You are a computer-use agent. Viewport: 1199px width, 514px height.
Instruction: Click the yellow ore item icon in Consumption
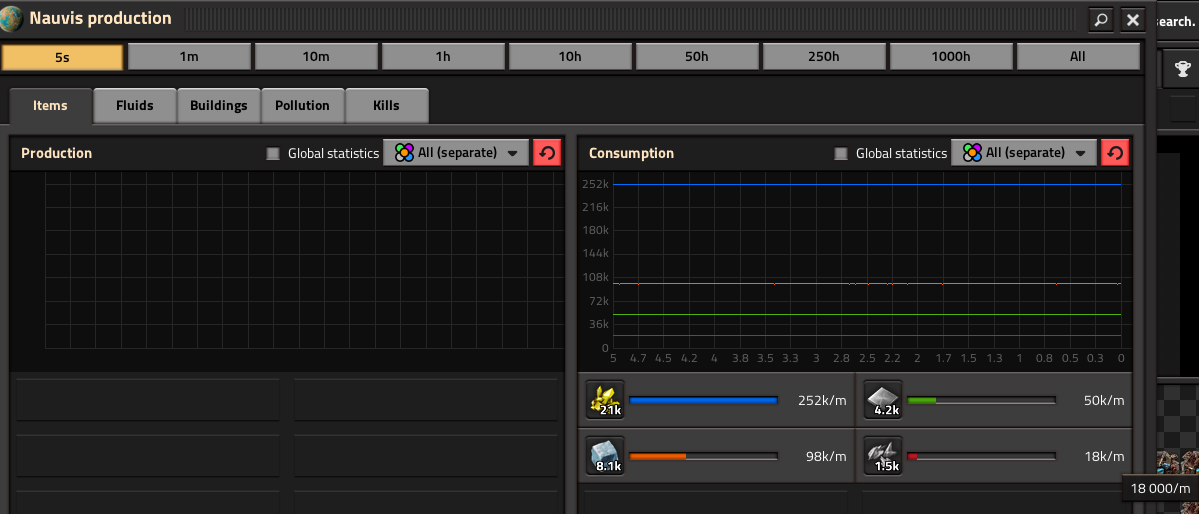[x=606, y=400]
